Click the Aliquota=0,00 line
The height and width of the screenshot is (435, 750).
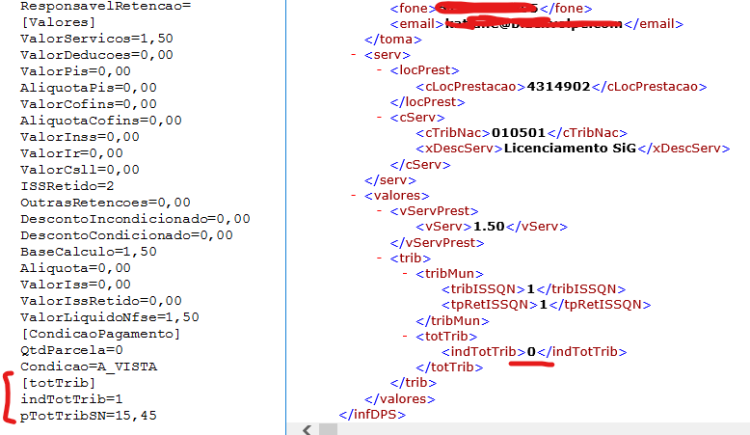click(75, 268)
